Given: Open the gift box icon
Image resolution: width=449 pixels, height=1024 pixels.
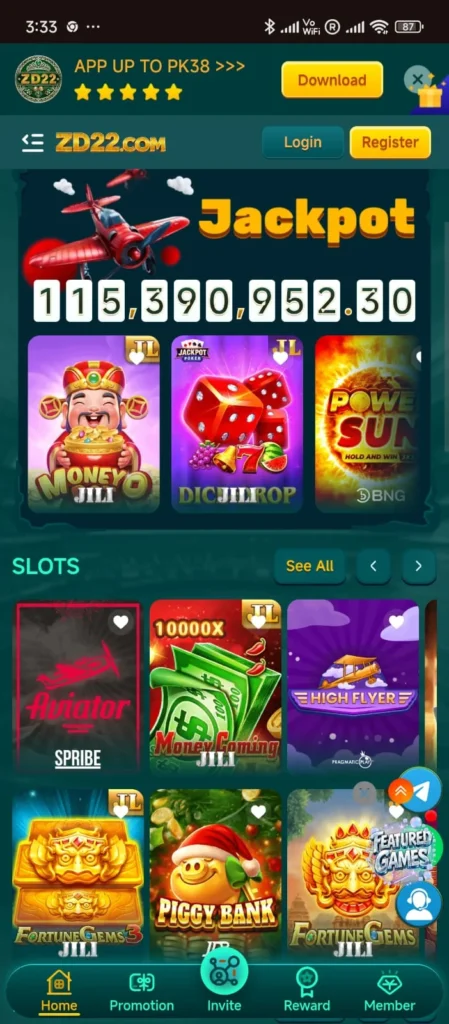Looking at the screenshot, I should tap(430, 96).
